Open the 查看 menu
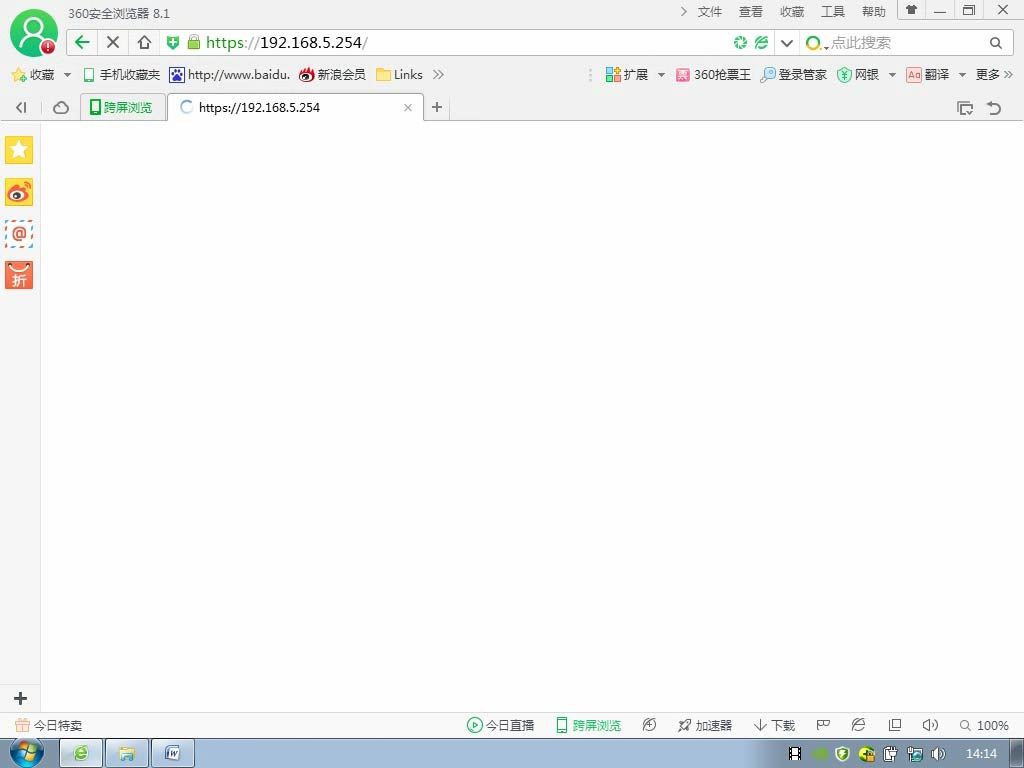1024x768 pixels. [750, 12]
